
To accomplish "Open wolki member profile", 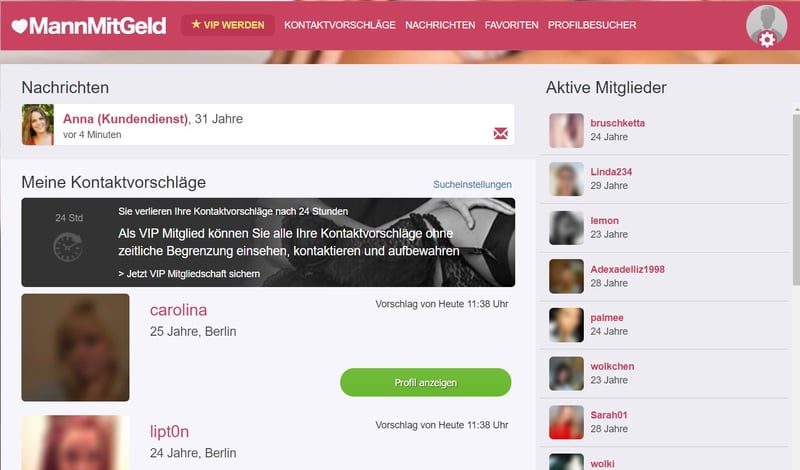I will click(x=603, y=464).
